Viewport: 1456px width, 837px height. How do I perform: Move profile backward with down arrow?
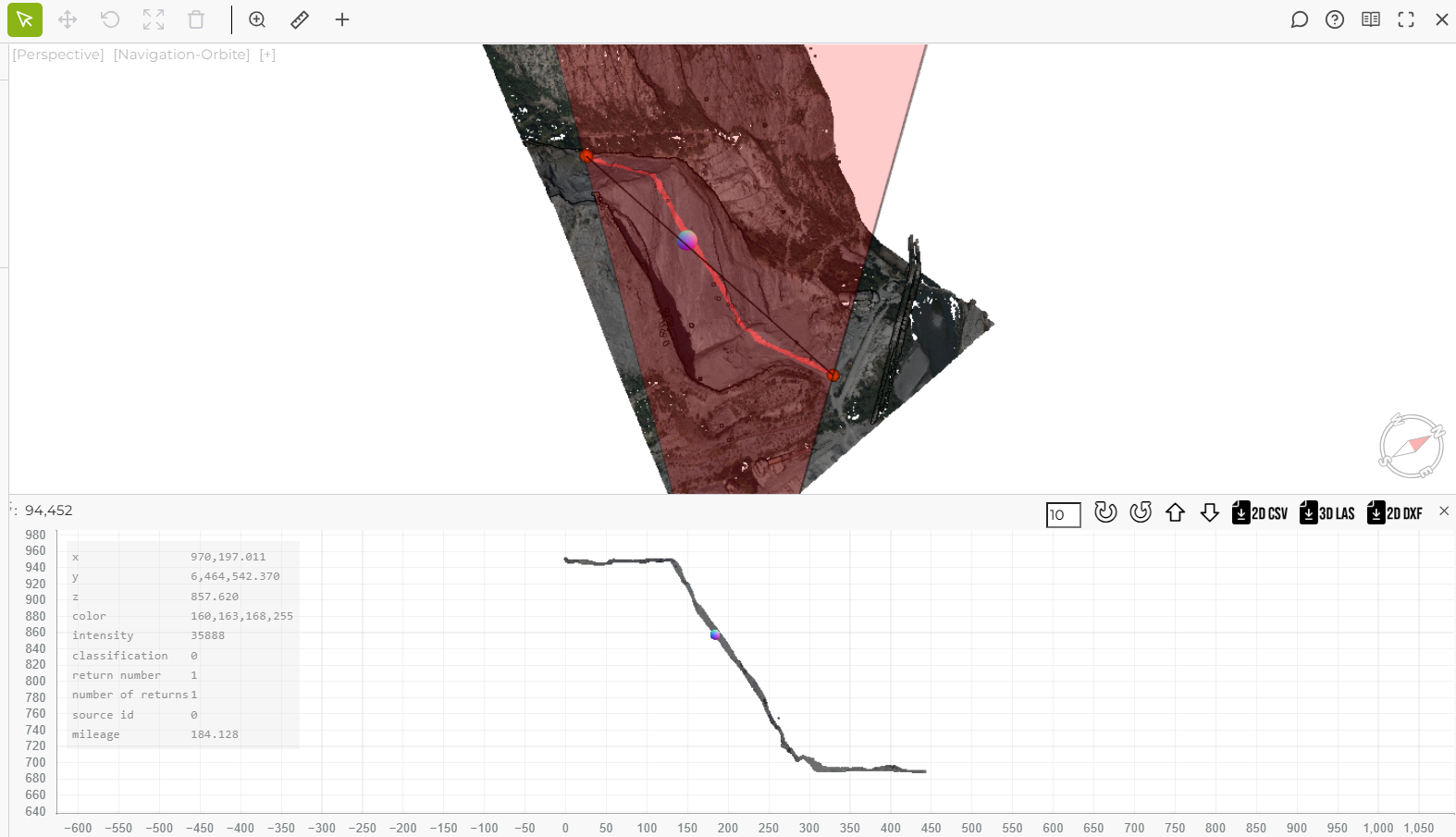point(1210,512)
